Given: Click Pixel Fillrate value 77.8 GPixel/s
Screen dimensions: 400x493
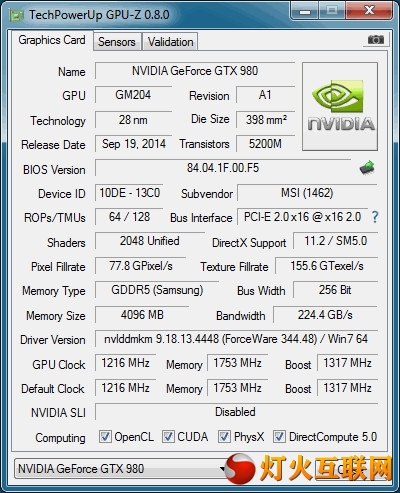Looking at the screenshot, I should click(x=141, y=266).
